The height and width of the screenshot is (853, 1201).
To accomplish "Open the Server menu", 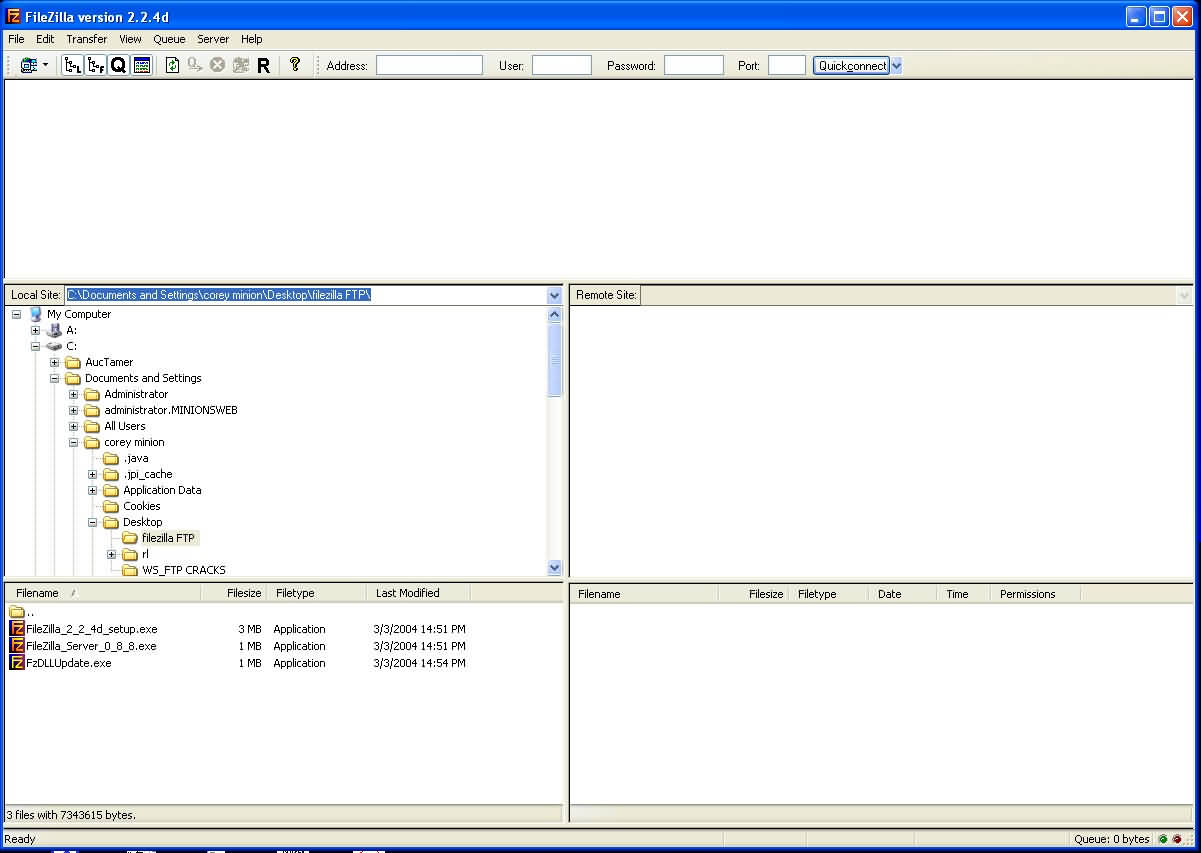I will pos(213,39).
